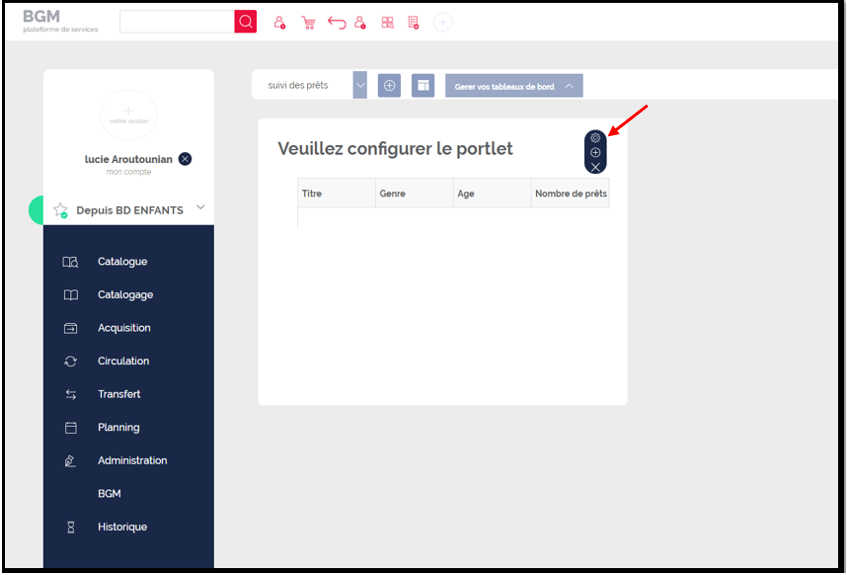This screenshot has width=847, height=575.
Task: Open the shopping cart shortcut icon
Action: (x=308, y=23)
